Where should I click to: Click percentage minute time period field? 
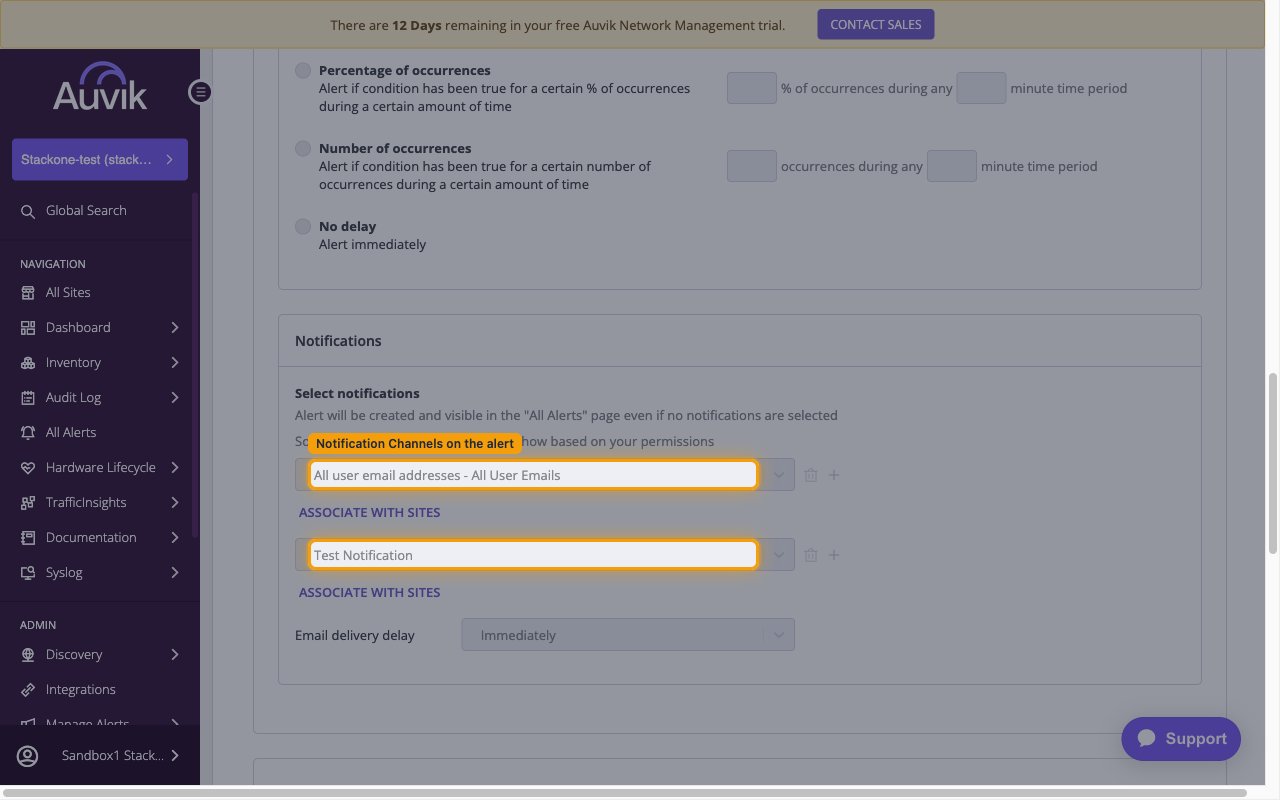click(x=981, y=88)
